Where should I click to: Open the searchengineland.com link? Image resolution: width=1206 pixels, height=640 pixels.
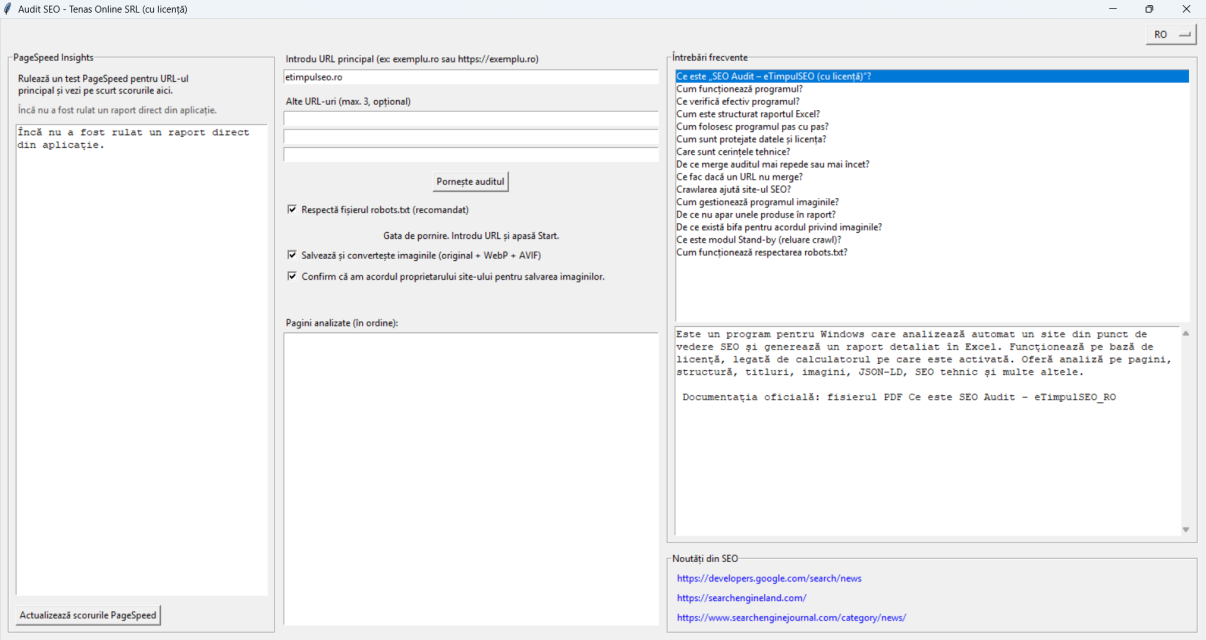743,597
